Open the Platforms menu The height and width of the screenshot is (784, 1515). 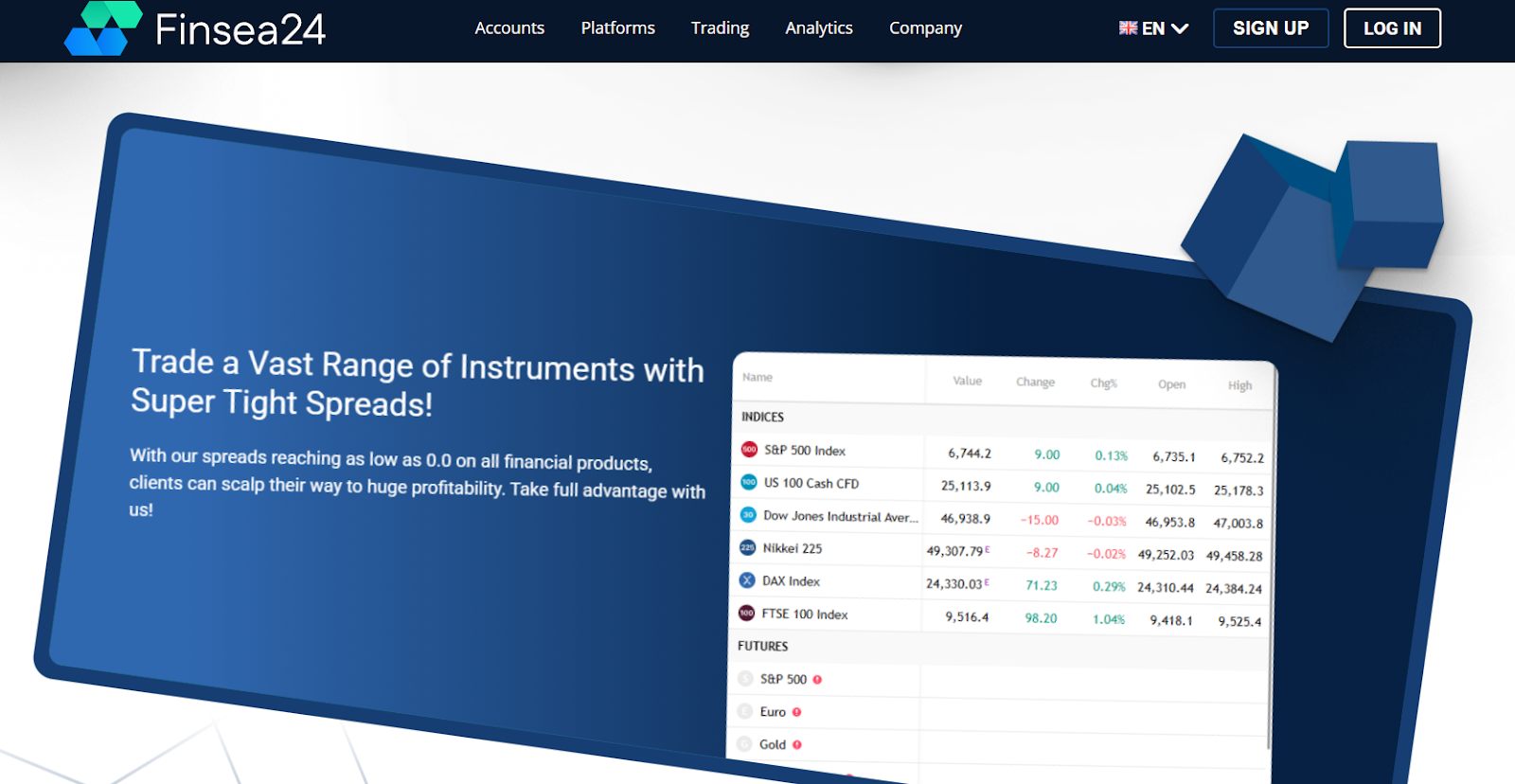[x=617, y=28]
